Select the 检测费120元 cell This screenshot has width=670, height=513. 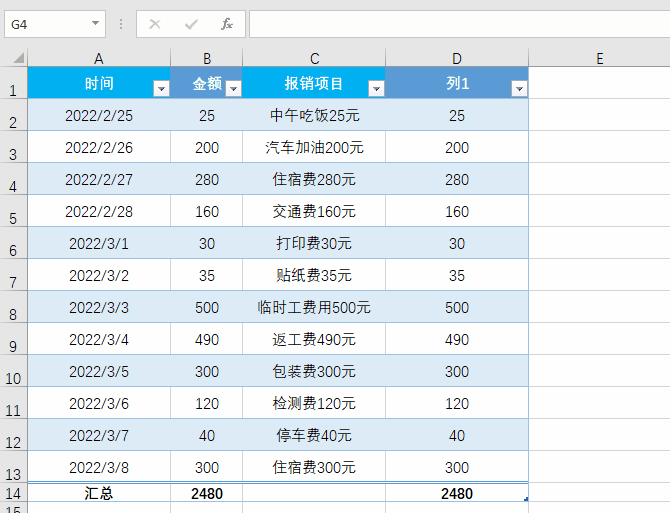click(x=314, y=404)
